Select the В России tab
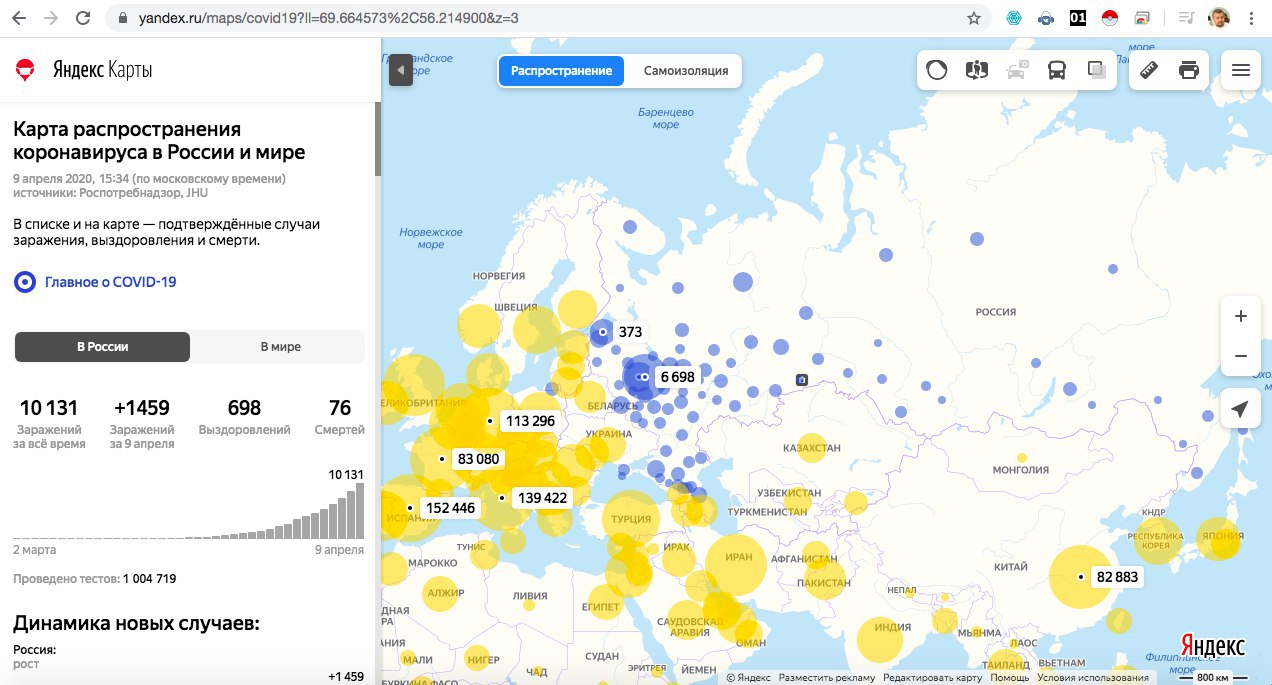Image resolution: width=1272 pixels, height=685 pixels. pyautogui.click(x=102, y=347)
